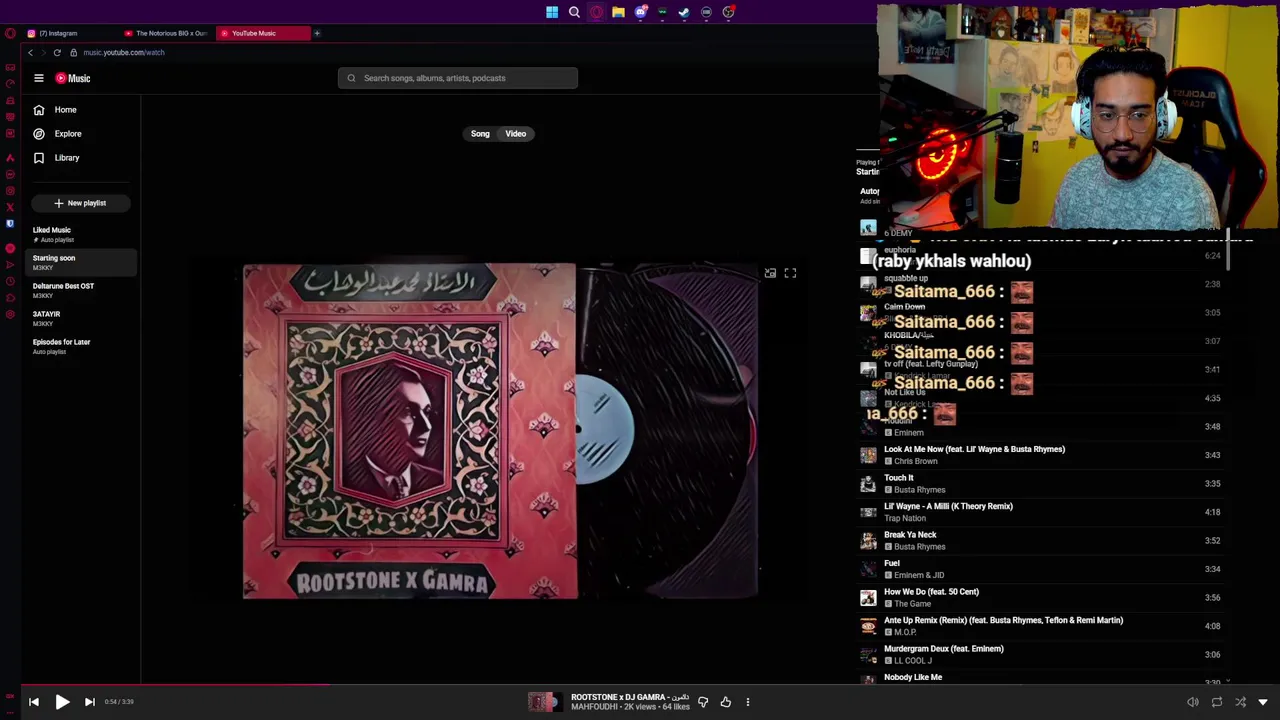Skip to the next track
The width and height of the screenshot is (1280, 720).
click(x=89, y=702)
